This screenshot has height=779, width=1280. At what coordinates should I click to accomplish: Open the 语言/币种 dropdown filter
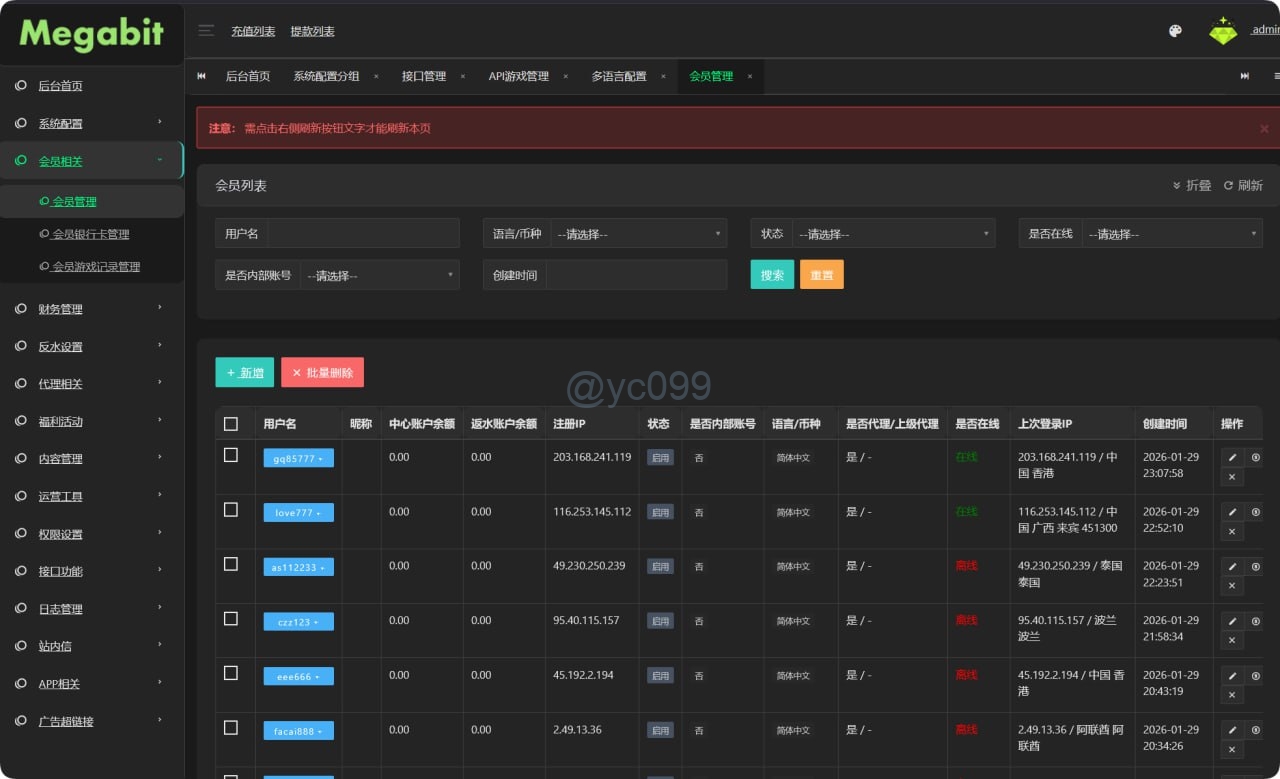click(638, 234)
